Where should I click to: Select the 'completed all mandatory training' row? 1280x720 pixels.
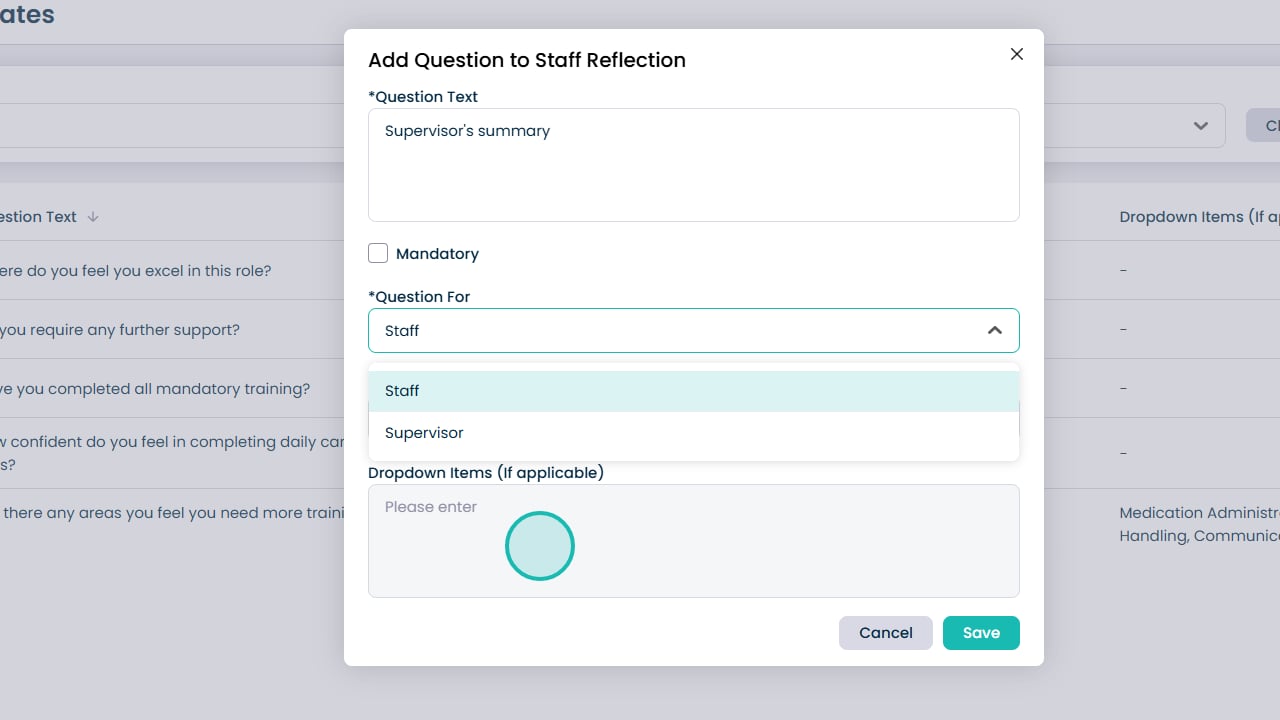(x=155, y=389)
